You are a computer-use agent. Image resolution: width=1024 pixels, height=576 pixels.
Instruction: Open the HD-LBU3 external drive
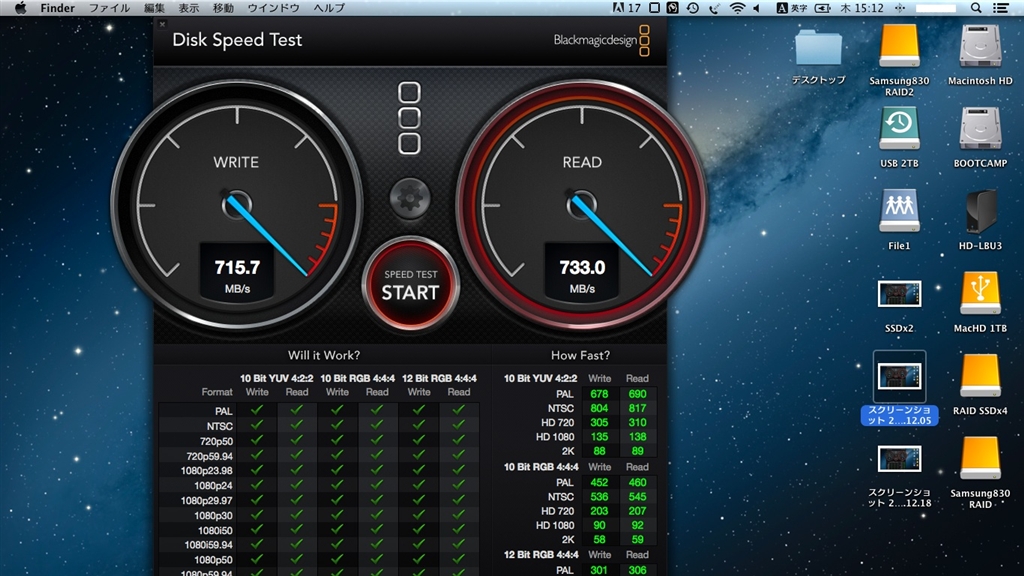(x=980, y=211)
